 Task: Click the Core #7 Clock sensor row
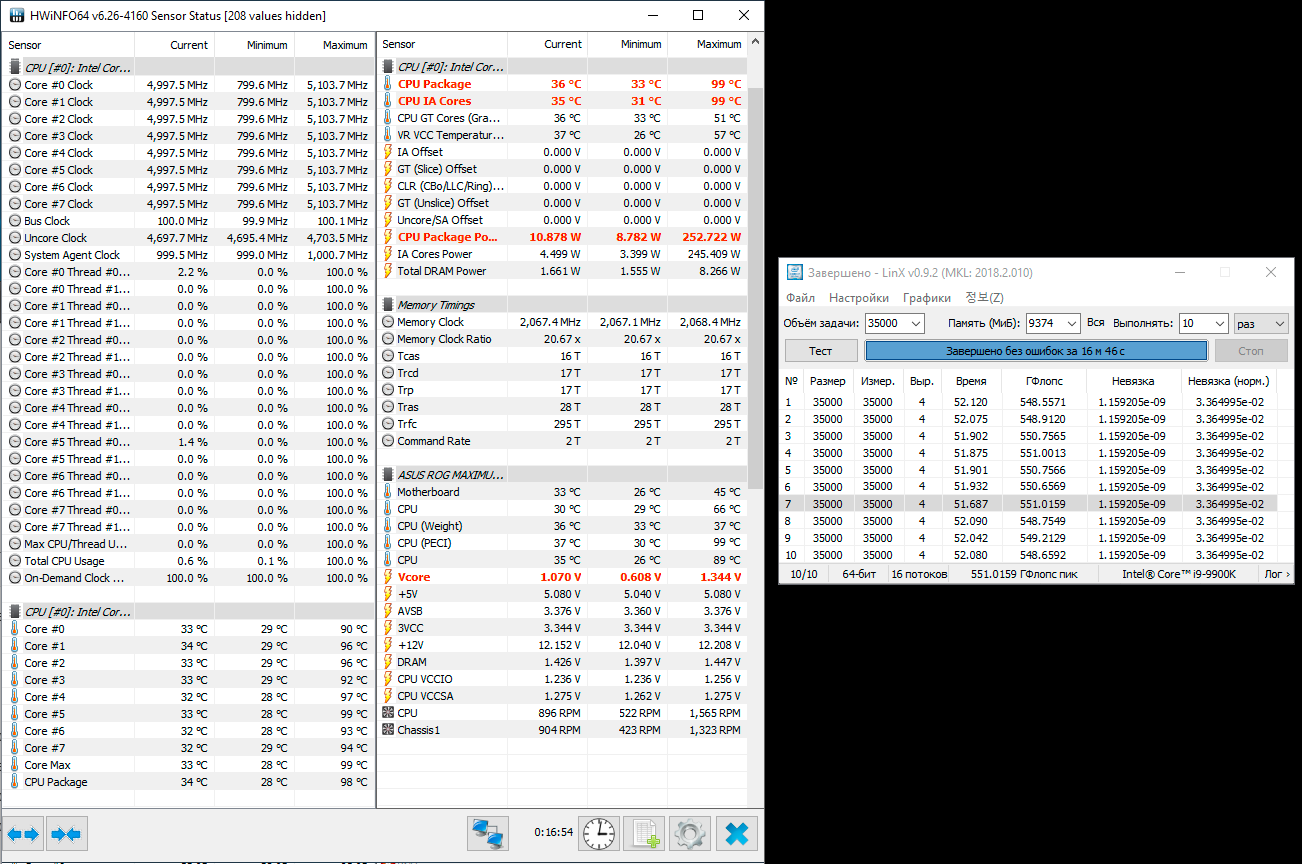189,204
